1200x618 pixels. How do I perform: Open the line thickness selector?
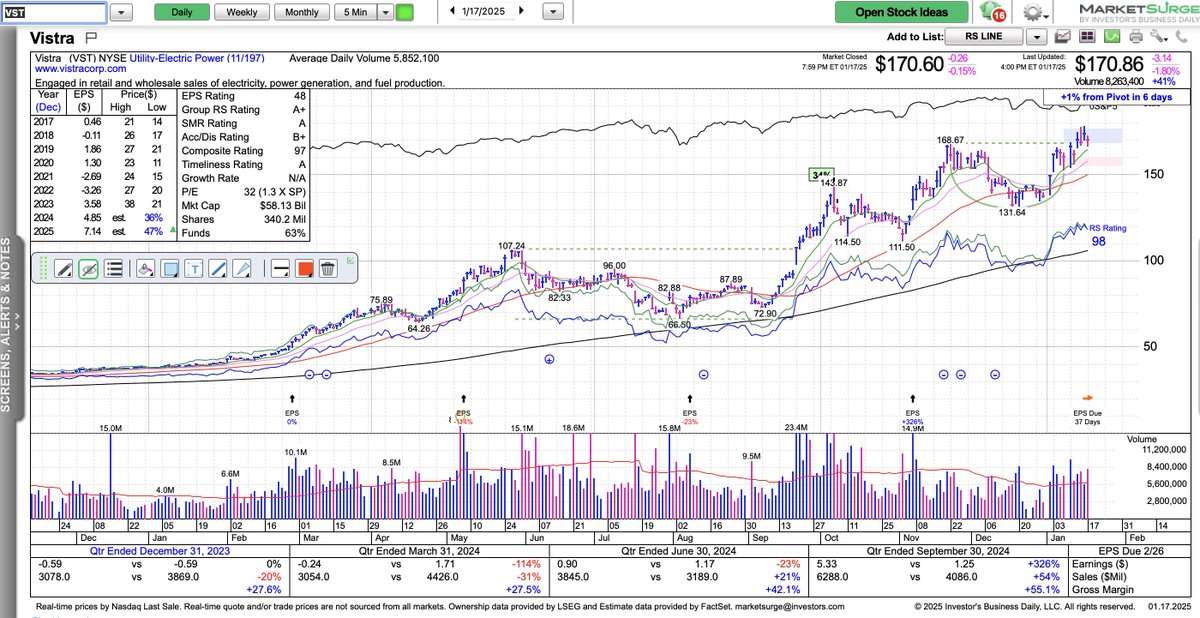tap(278, 268)
